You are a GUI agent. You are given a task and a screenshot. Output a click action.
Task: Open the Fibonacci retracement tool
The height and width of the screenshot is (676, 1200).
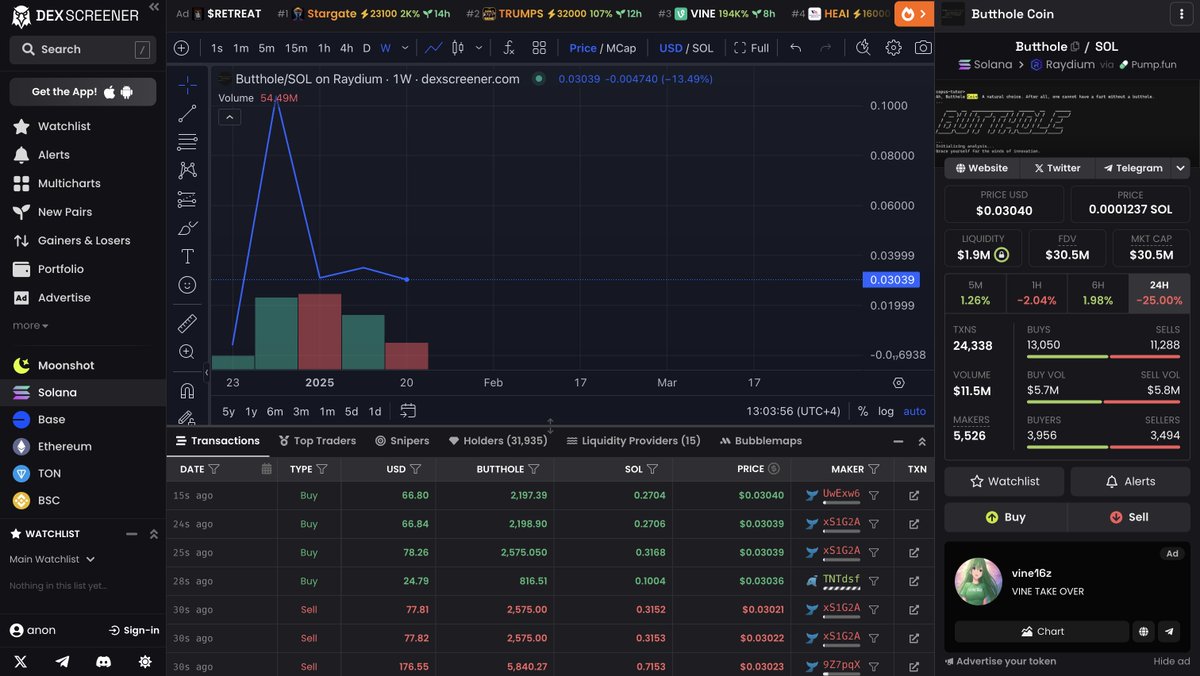[187, 142]
